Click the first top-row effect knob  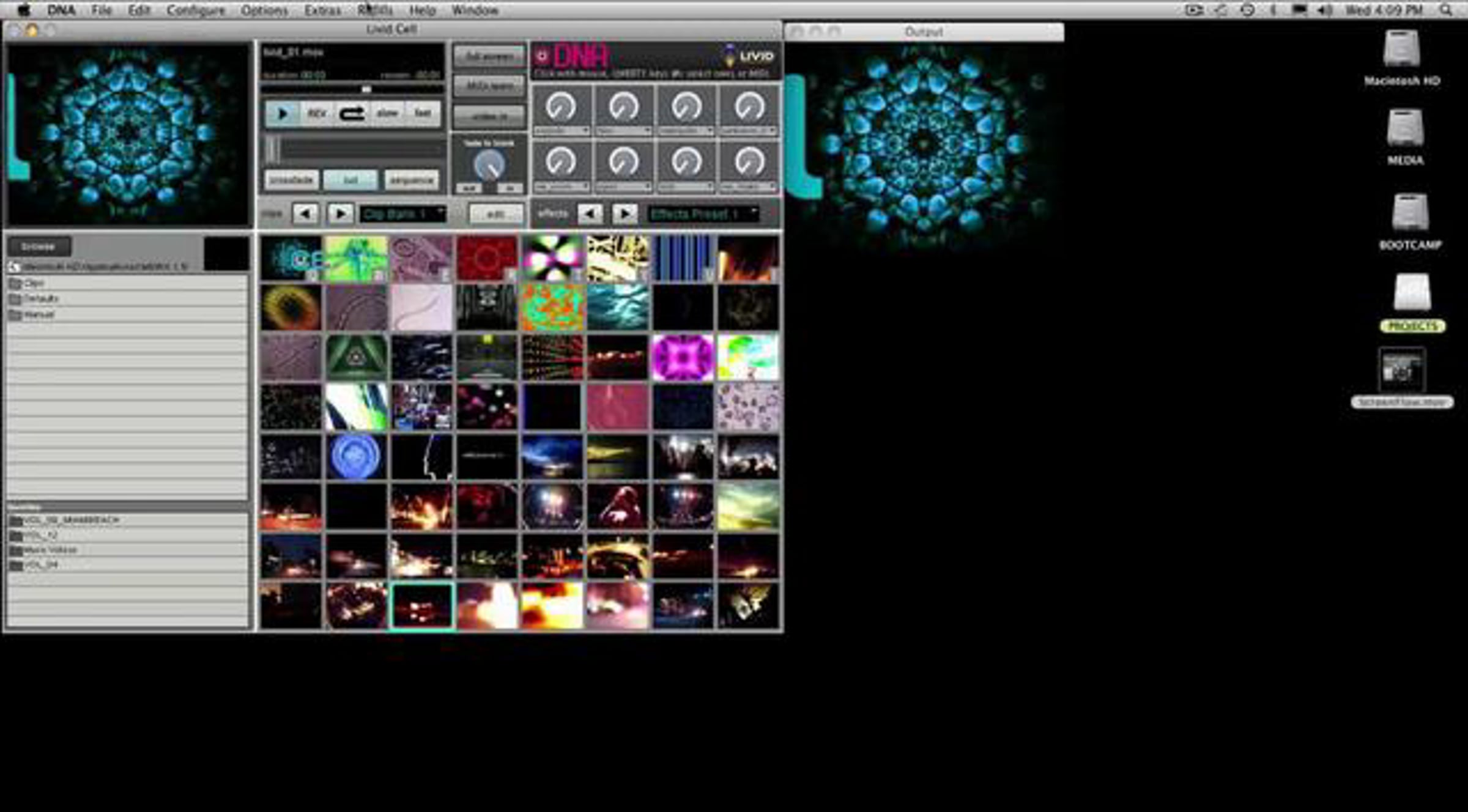(x=560, y=107)
